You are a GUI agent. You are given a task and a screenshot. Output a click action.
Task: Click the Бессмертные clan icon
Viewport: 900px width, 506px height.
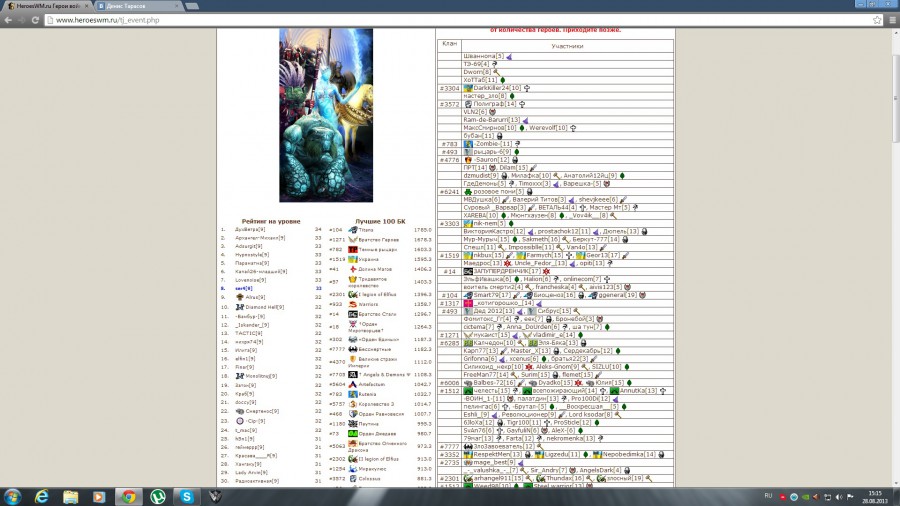click(x=353, y=349)
